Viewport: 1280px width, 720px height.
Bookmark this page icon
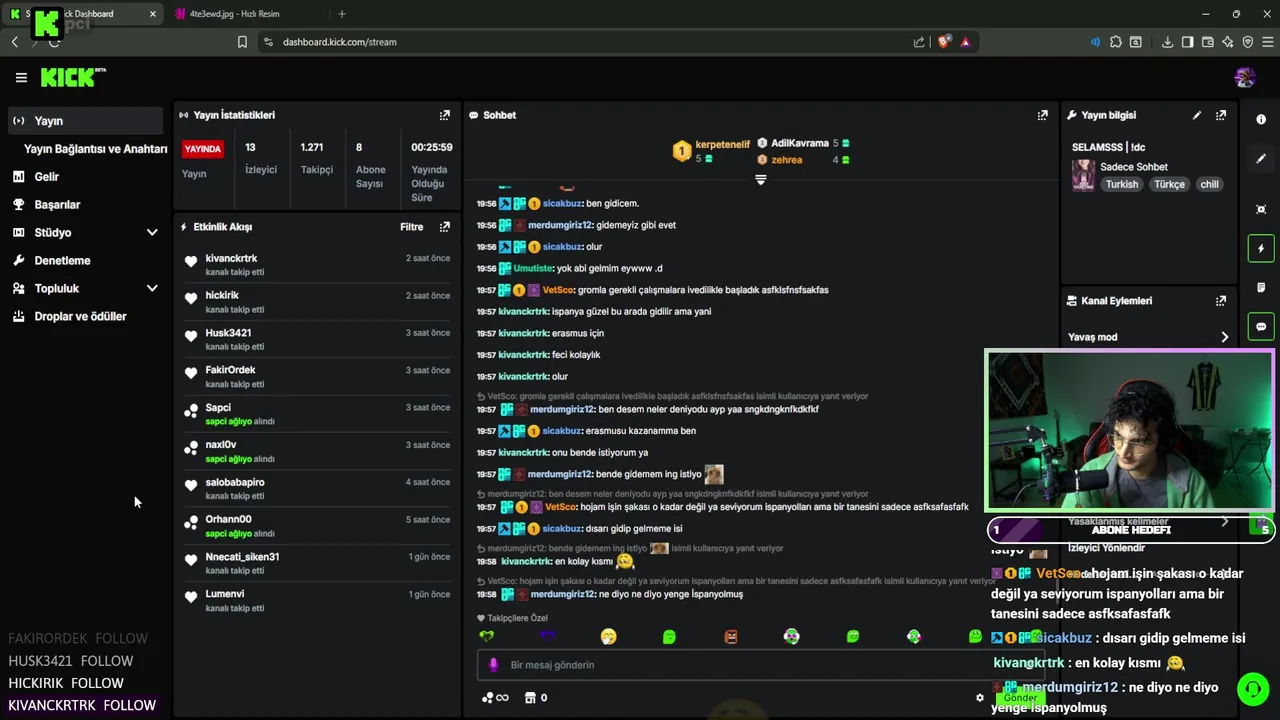pyautogui.click(x=242, y=42)
